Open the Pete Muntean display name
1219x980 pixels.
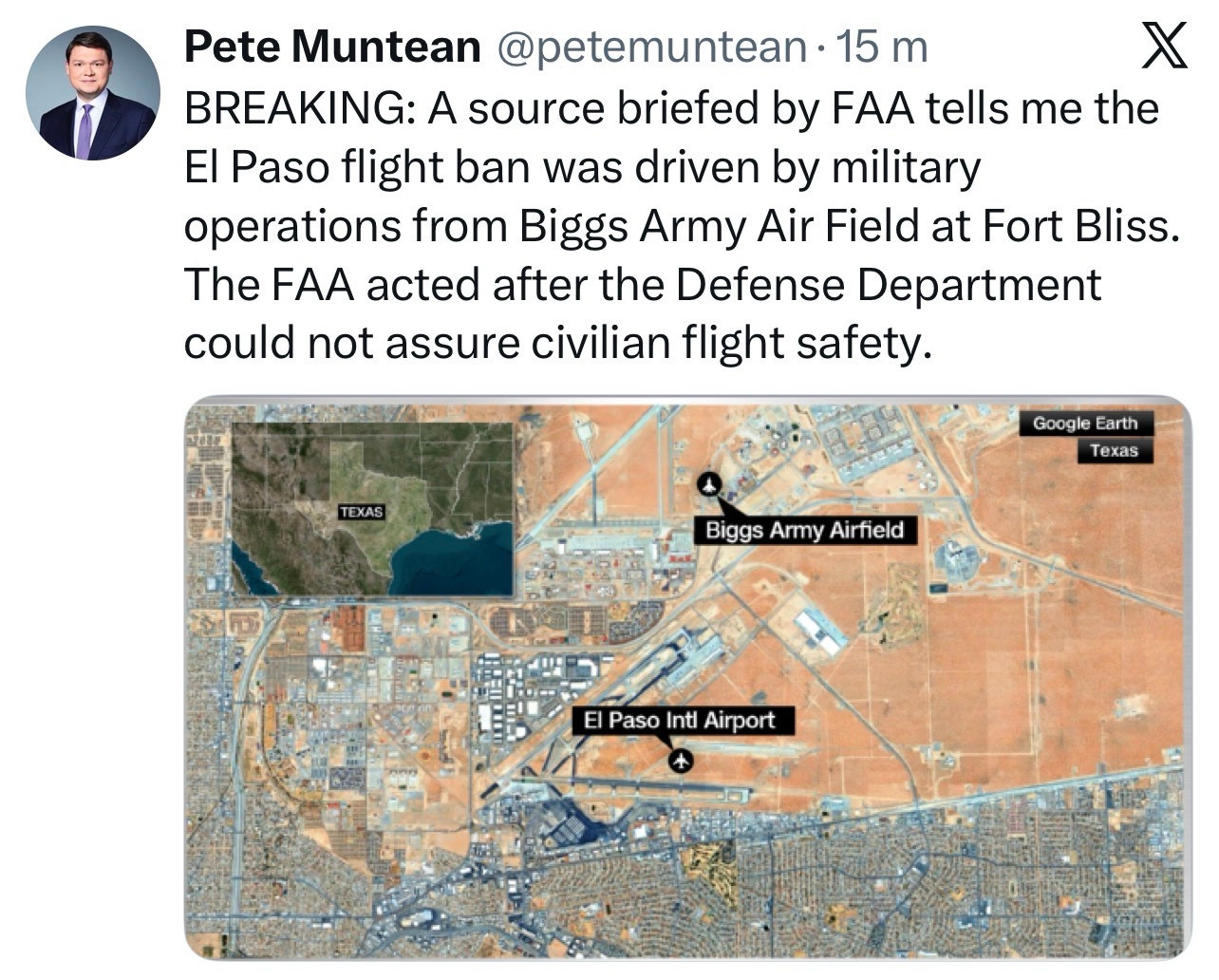[x=332, y=47]
